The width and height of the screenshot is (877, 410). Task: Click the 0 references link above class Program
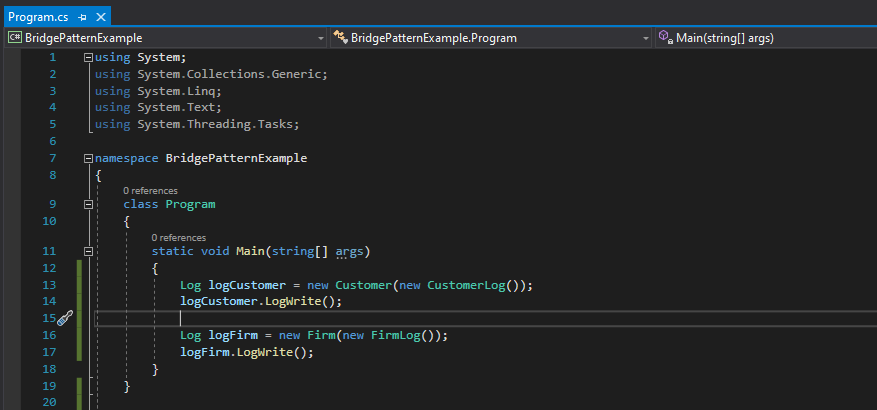tap(150, 190)
